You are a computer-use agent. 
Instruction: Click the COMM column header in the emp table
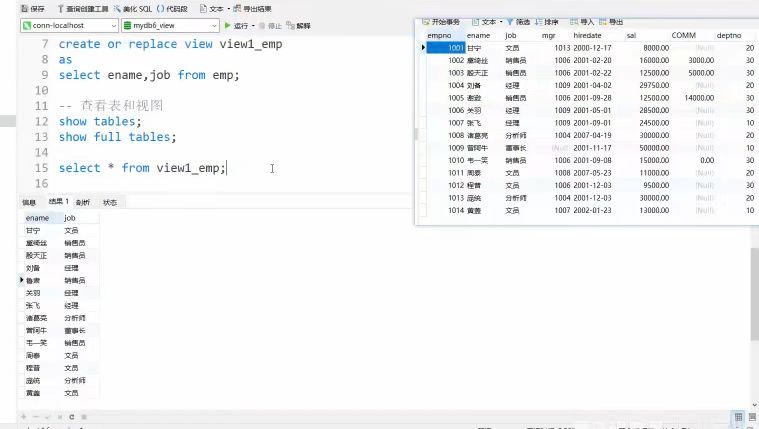pos(692,35)
